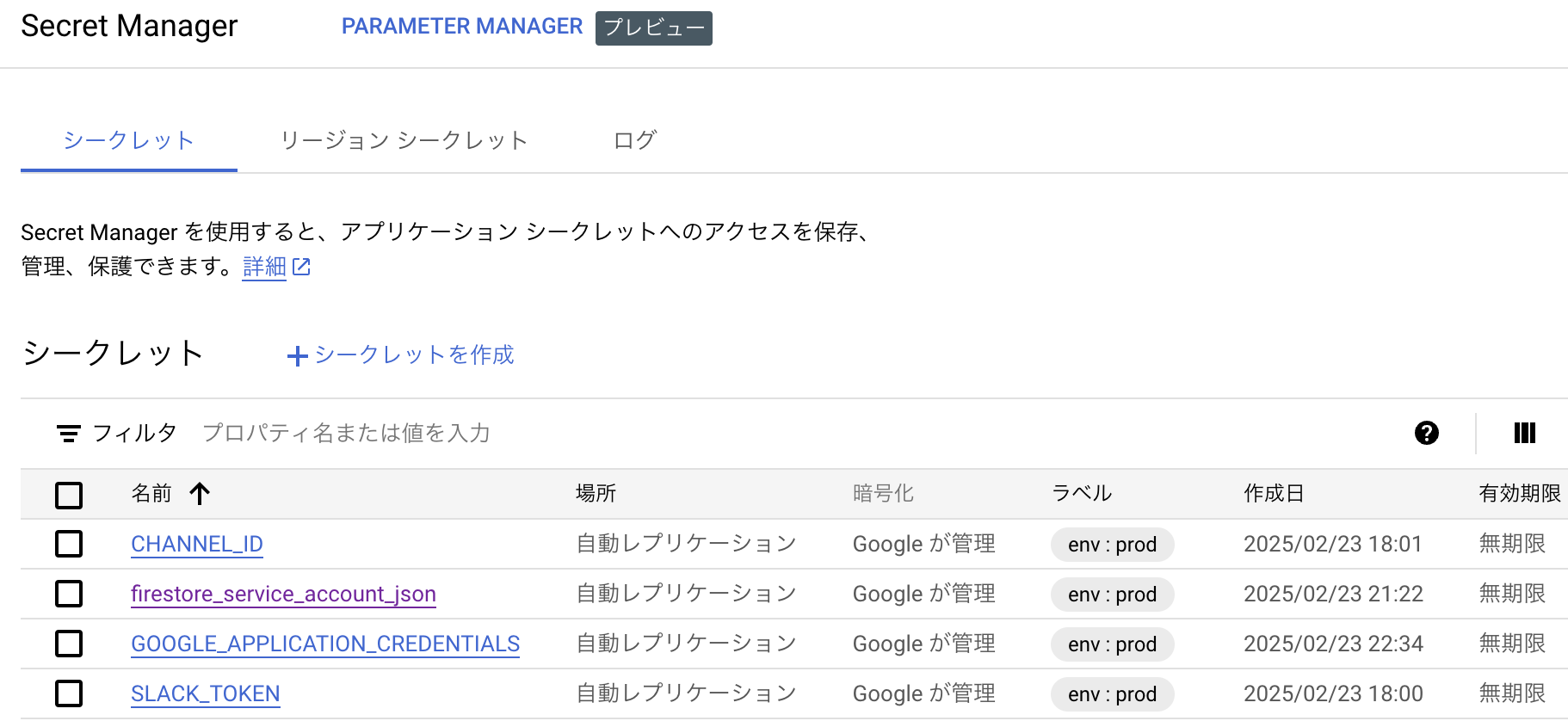Open the CHANNEL_ID secret
The height and width of the screenshot is (721, 1568).
tap(197, 544)
